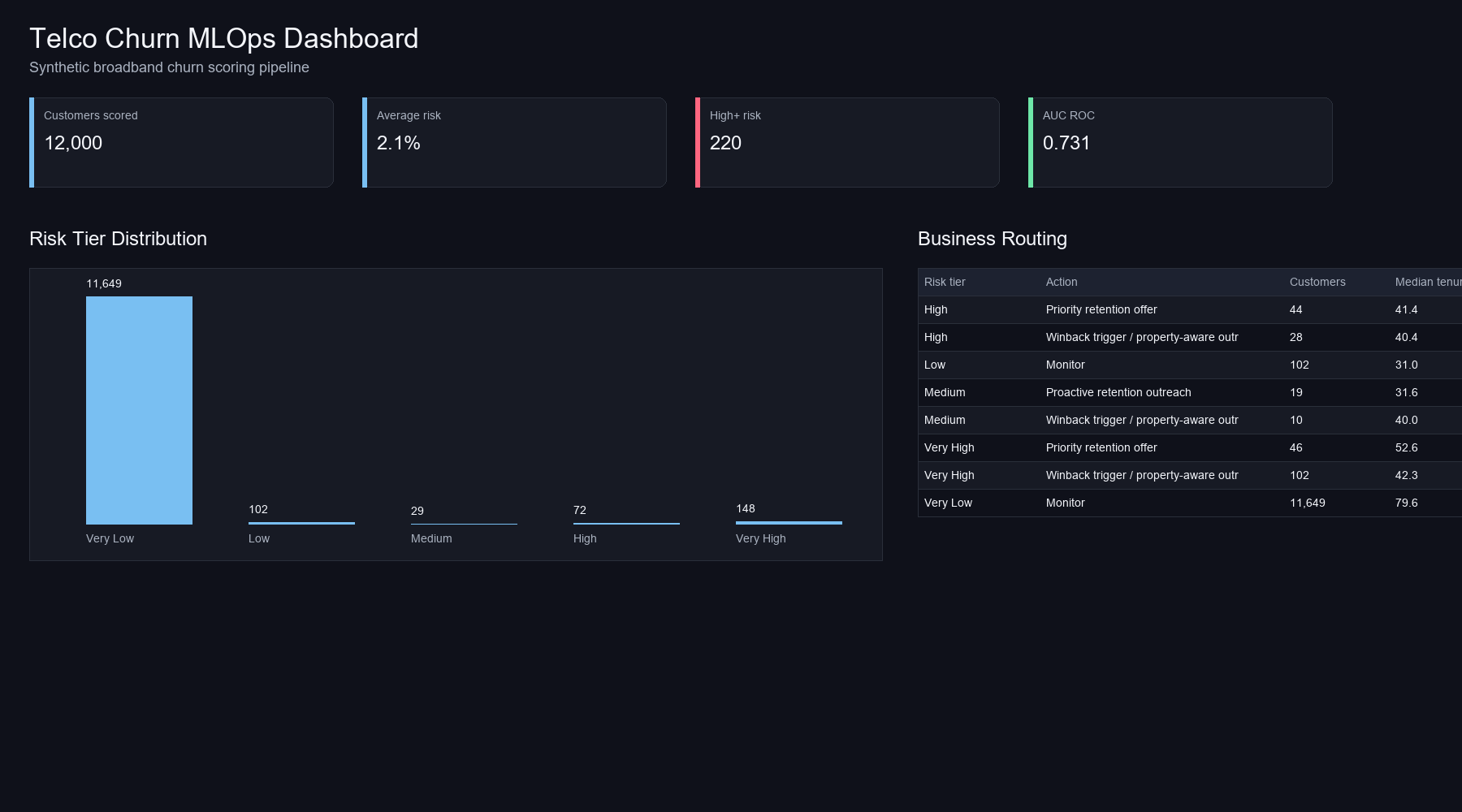Click the median tenure value 79.6

(x=1407, y=503)
